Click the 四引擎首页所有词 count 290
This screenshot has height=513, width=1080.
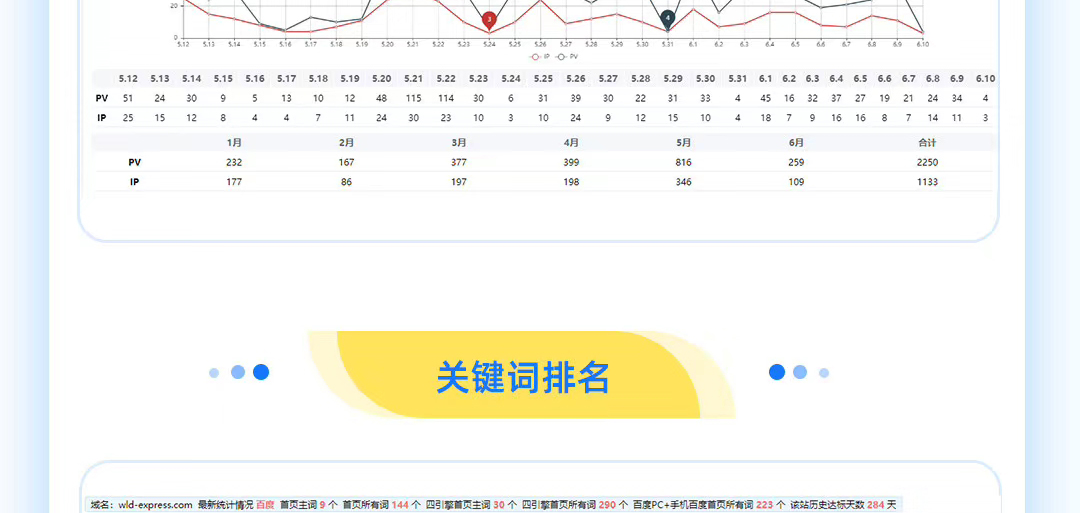point(608,505)
